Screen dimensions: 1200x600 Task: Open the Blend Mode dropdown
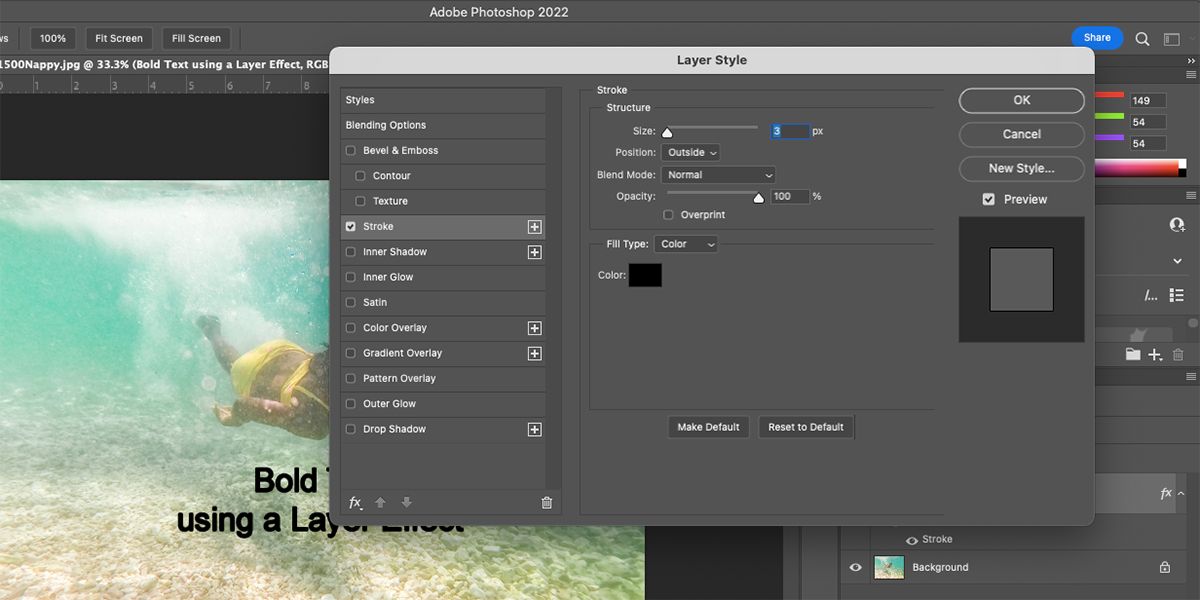point(718,175)
